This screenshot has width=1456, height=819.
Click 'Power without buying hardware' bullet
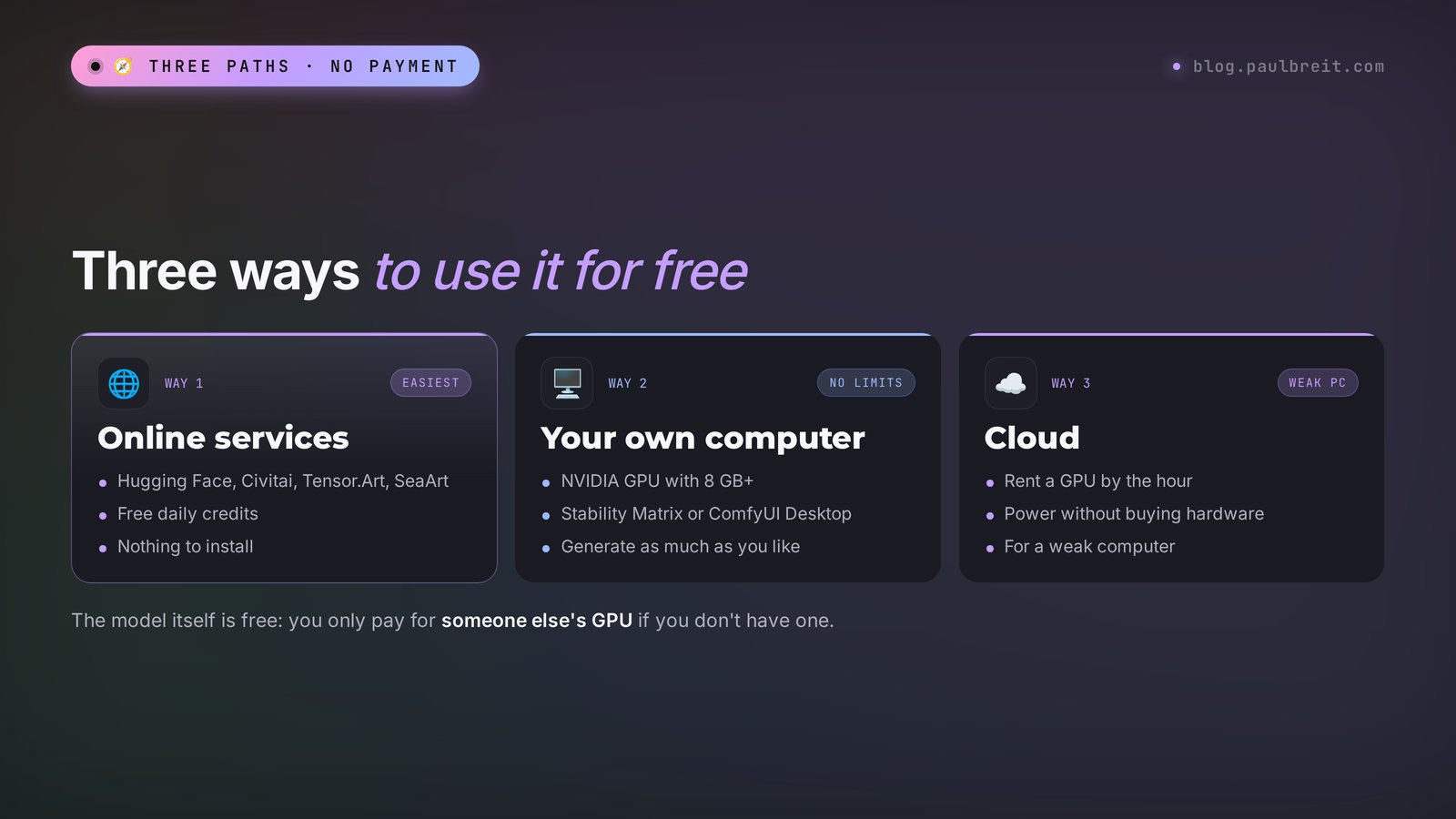(1134, 514)
